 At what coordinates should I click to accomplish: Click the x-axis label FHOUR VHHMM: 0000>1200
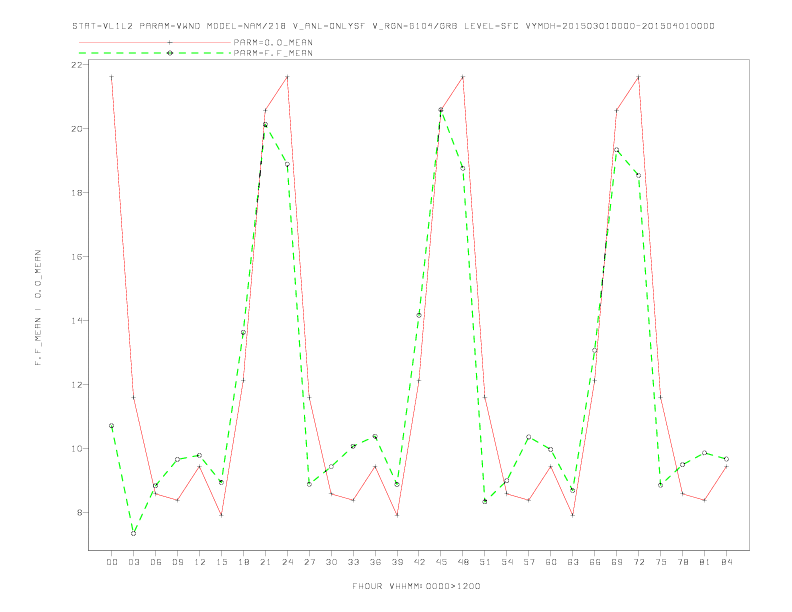pyautogui.click(x=416, y=586)
